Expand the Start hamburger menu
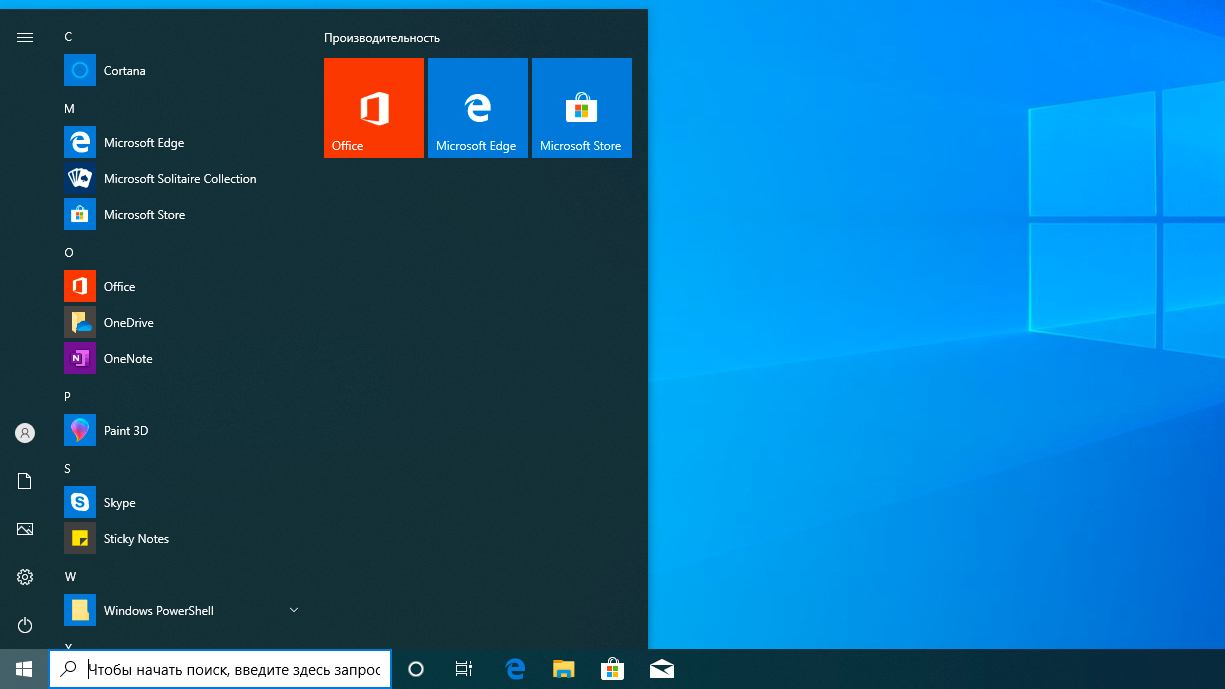This screenshot has width=1225, height=689. pyautogui.click(x=25, y=37)
